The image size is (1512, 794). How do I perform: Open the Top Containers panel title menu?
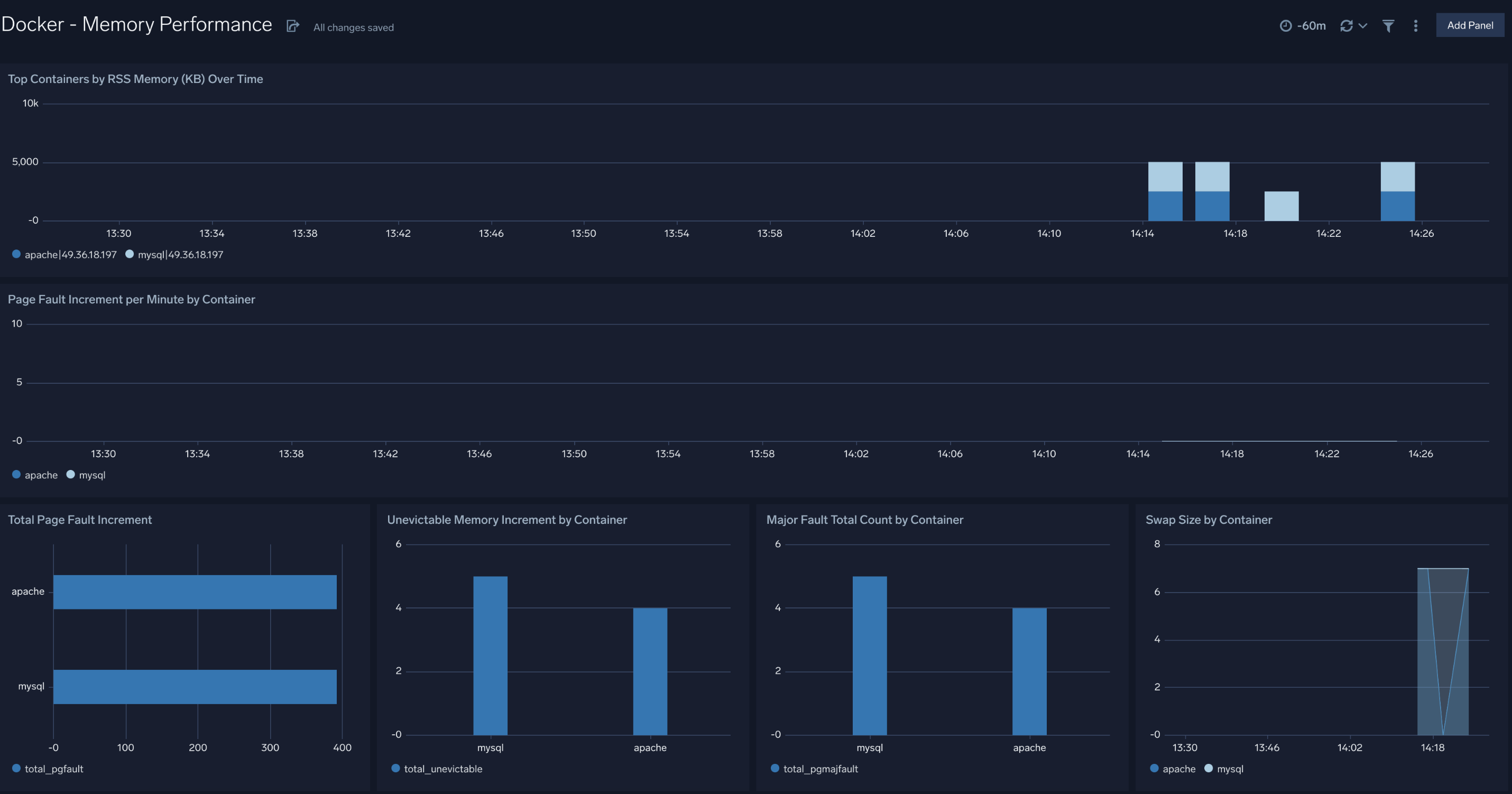pos(135,79)
